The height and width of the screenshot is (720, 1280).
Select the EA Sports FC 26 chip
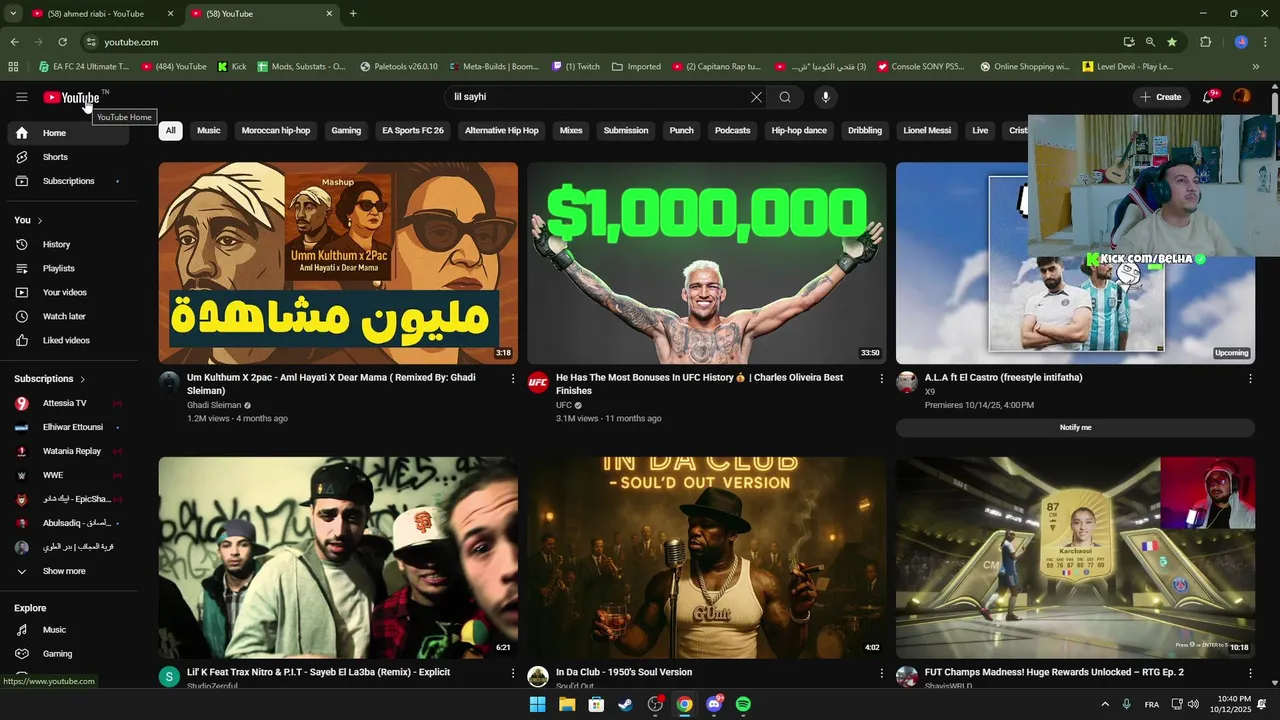click(413, 130)
